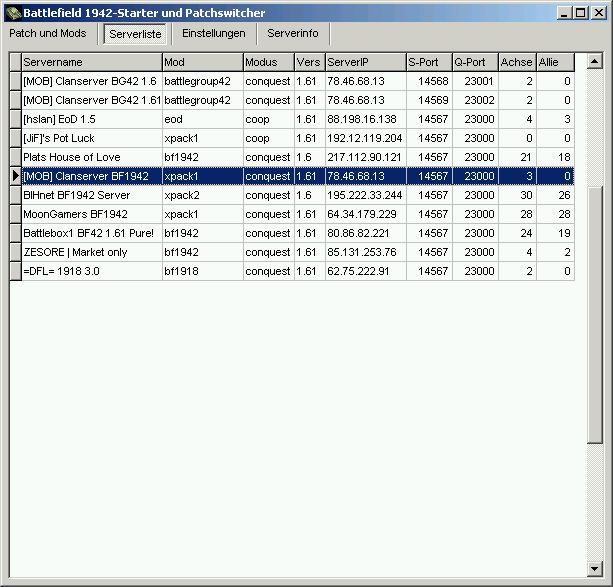This screenshot has height=587, width=613.
Task: Open the Einstellungen tab
Action: [x=214, y=33]
